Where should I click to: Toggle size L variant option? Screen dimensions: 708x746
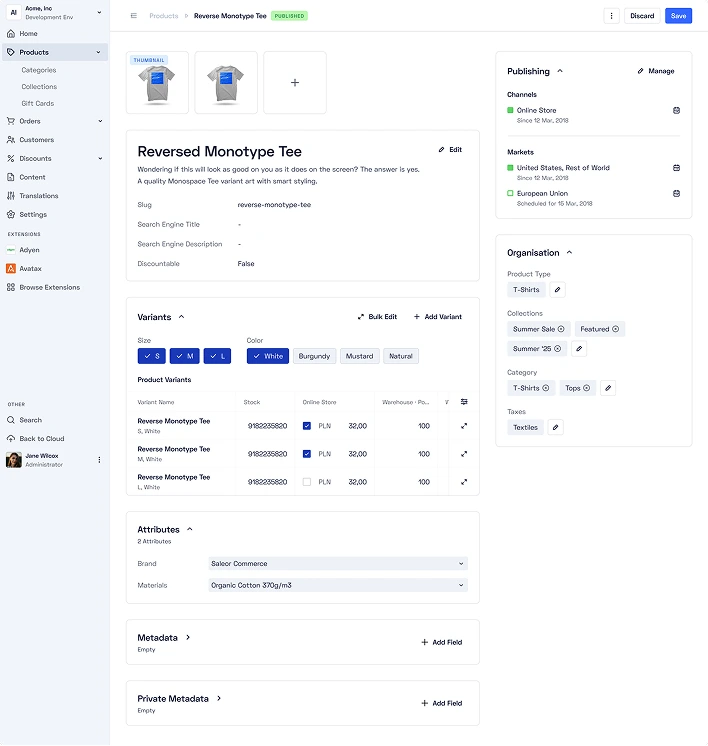(x=217, y=356)
